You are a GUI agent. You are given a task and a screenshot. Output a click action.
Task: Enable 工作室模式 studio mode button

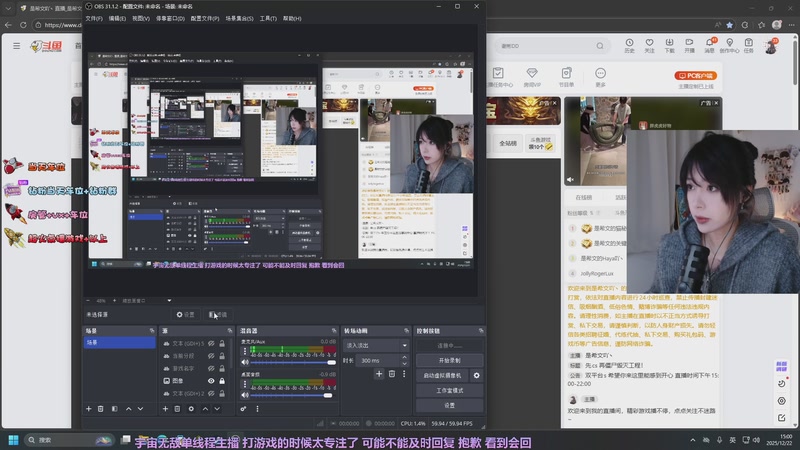[x=449, y=390]
